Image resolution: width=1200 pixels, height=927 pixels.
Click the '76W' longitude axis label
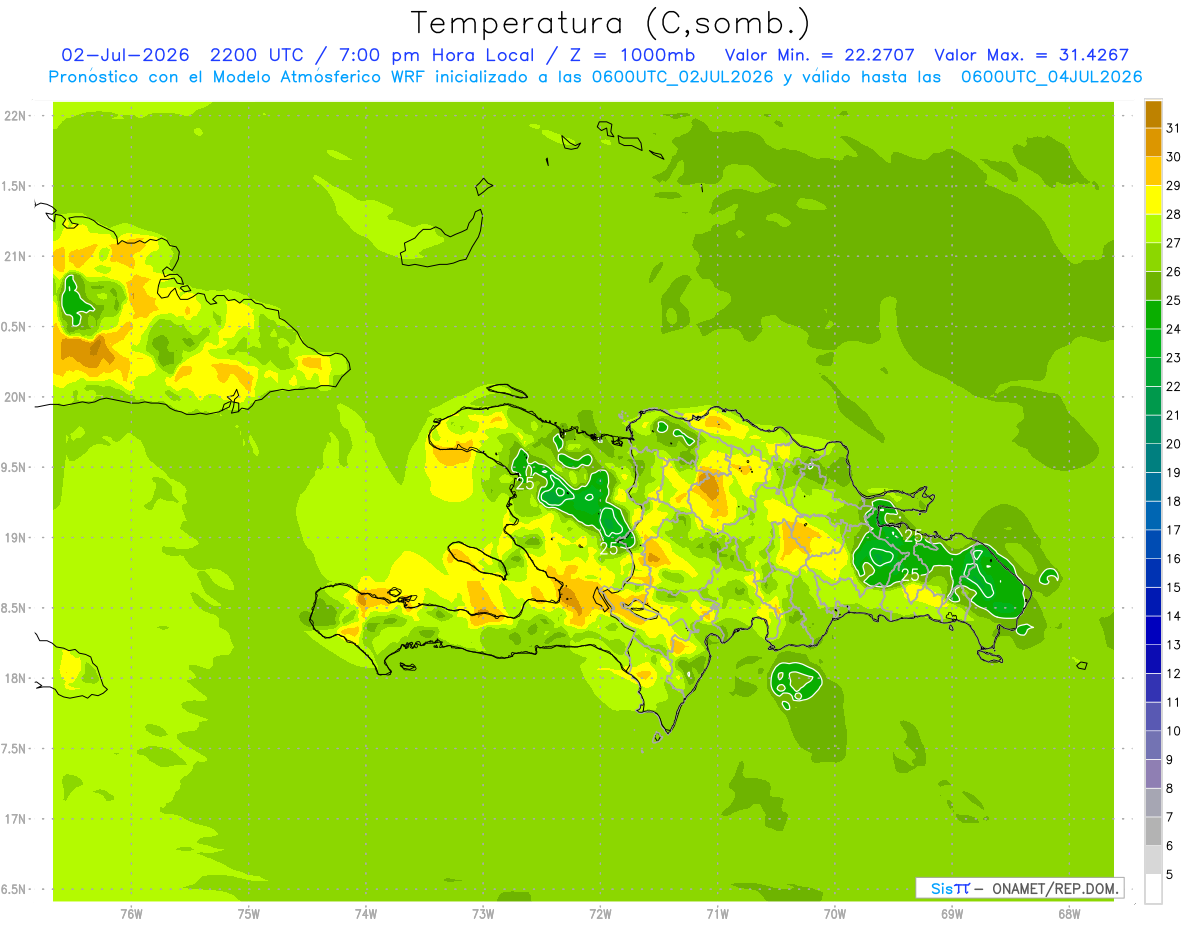tap(131, 913)
